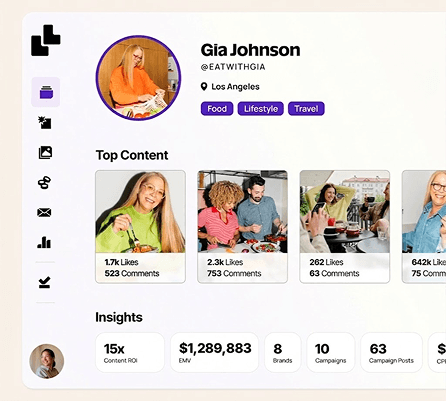Click the Top Content heading
This screenshot has width=446, height=401.
[x=132, y=155]
